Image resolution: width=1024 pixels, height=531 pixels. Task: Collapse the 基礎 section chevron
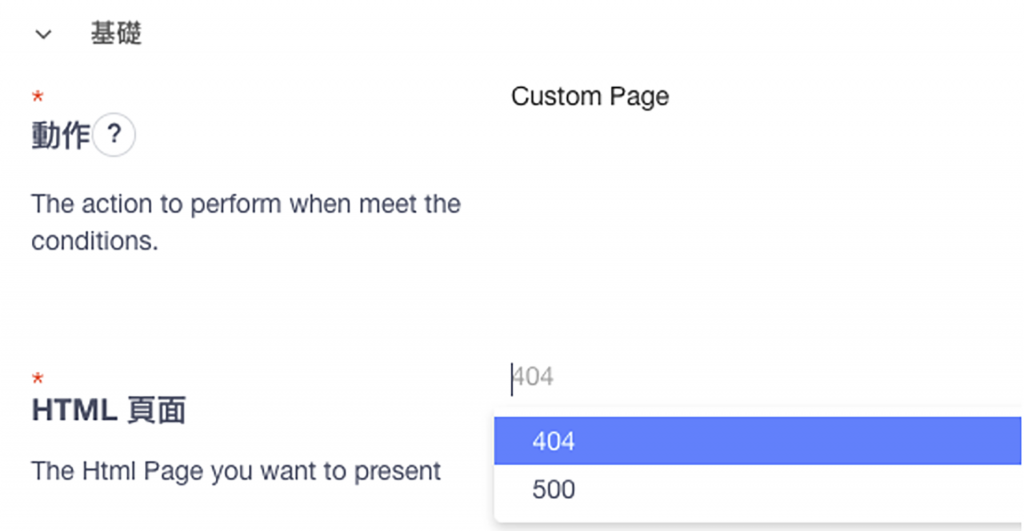[x=43, y=34]
